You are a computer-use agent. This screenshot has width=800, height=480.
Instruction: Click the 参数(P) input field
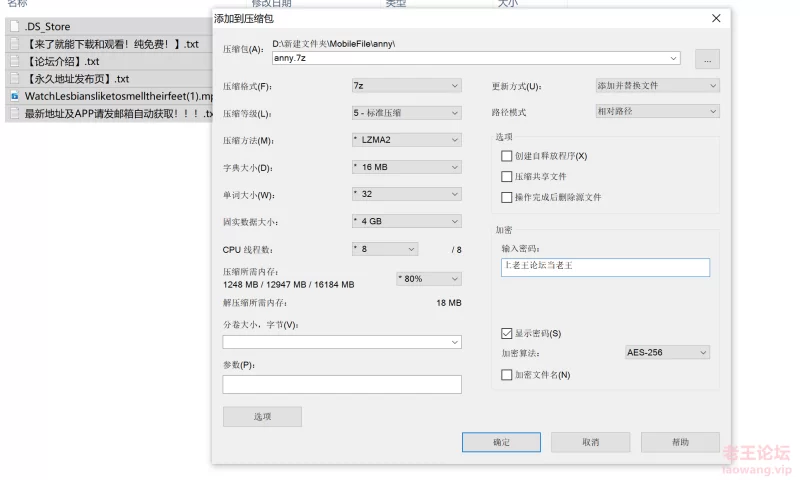click(x=342, y=385)
